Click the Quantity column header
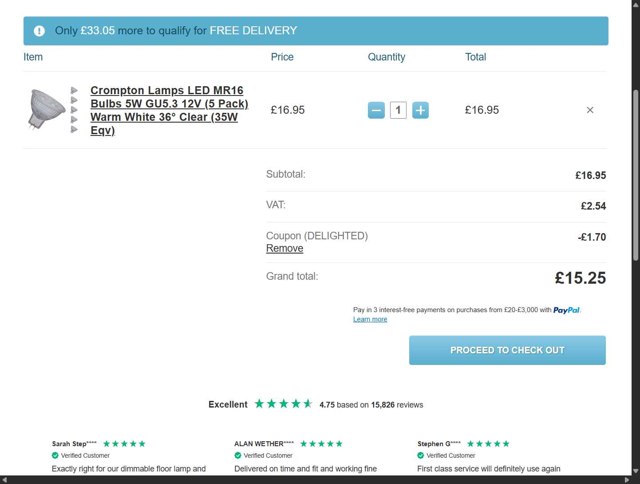This screenshot has width=640, height=484. point(387,57)
